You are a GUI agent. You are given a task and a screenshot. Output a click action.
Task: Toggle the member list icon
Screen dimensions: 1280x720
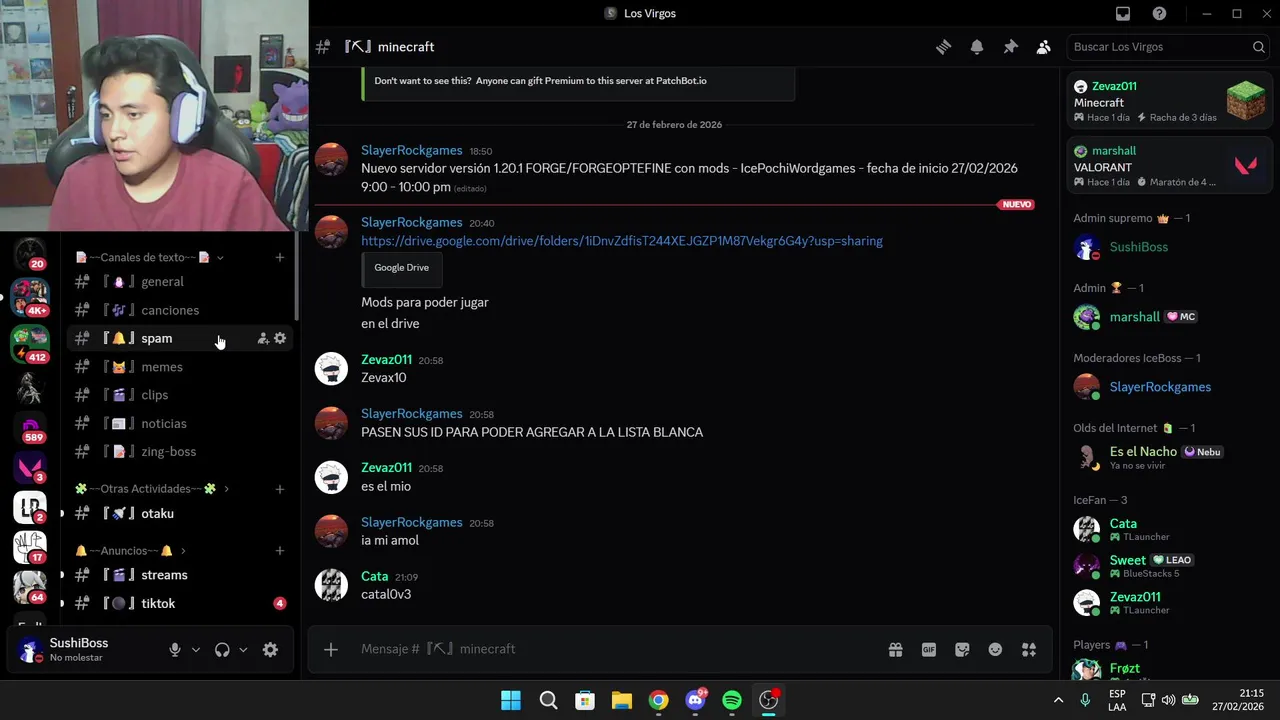click(x=1044, y=47)
